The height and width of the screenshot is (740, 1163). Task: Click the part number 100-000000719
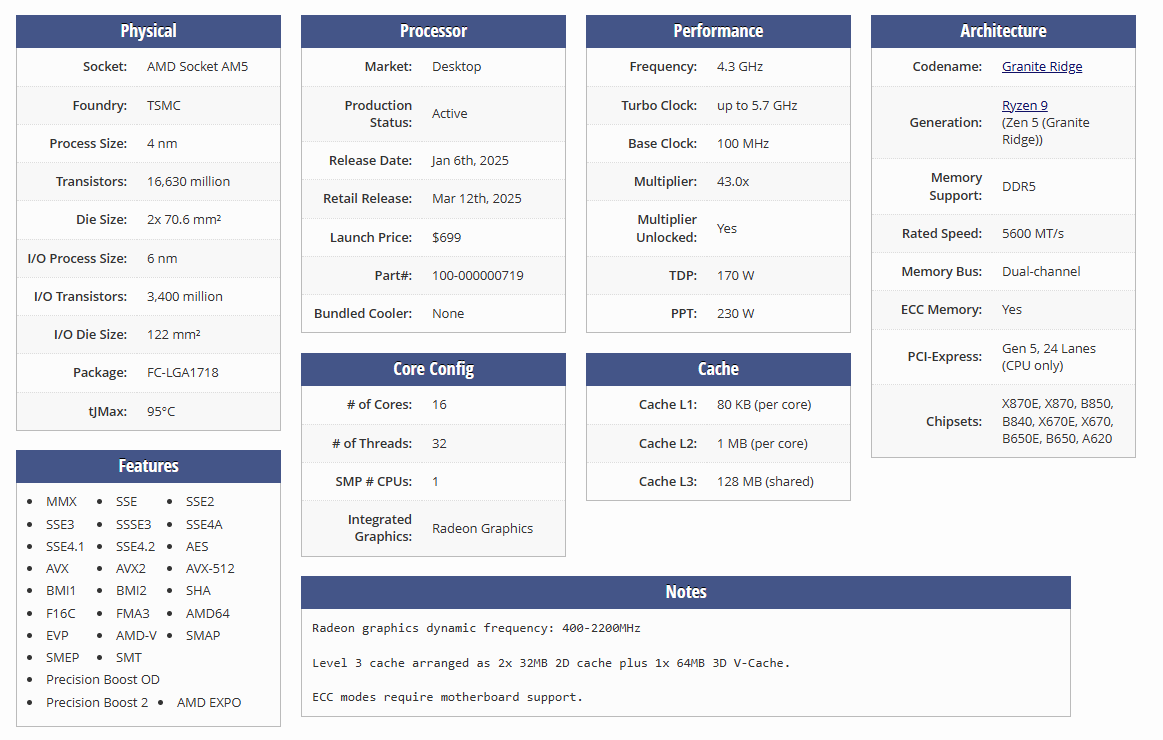pos(477,276)
